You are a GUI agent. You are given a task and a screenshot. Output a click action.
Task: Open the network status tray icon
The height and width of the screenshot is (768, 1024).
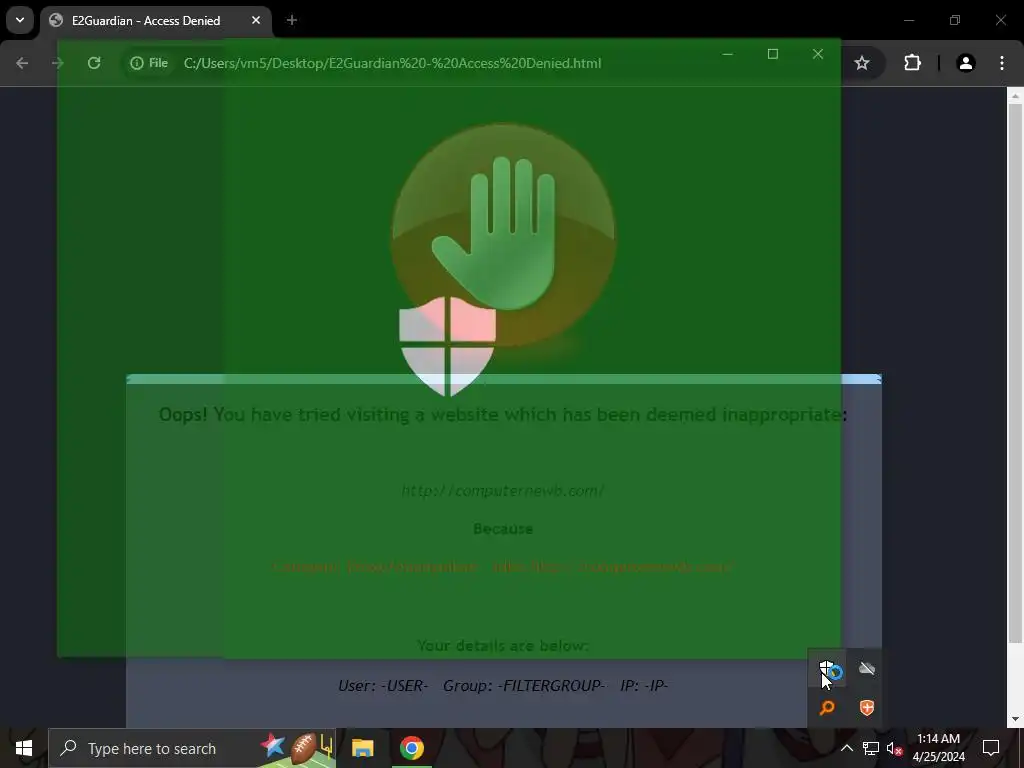pos(871,748)
